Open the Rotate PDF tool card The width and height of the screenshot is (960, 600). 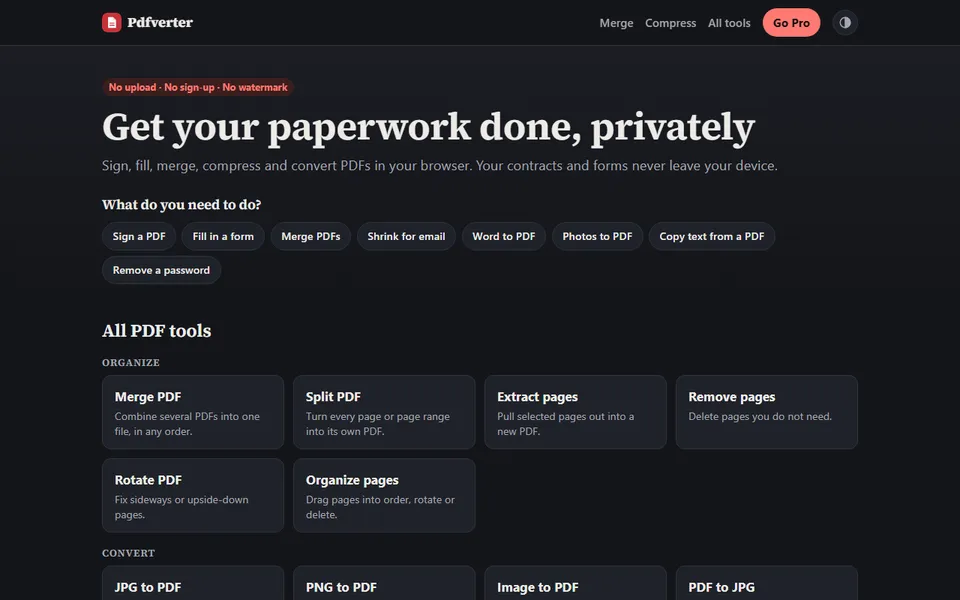pos(193,495)
